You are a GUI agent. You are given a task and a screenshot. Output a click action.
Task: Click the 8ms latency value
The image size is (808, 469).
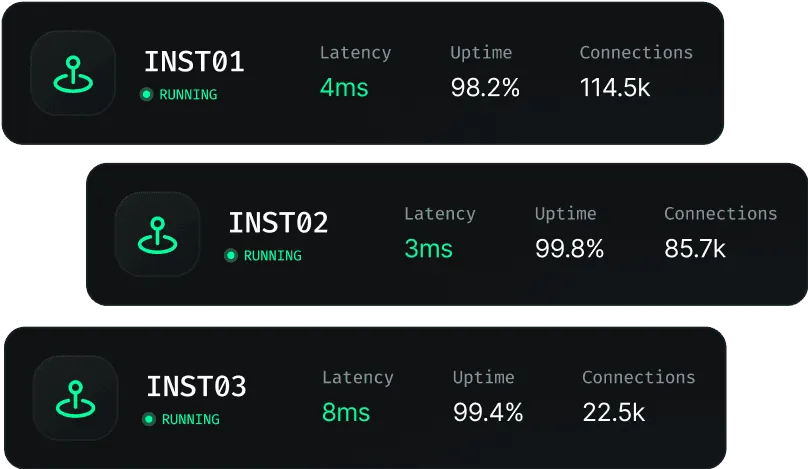point(346,412)
